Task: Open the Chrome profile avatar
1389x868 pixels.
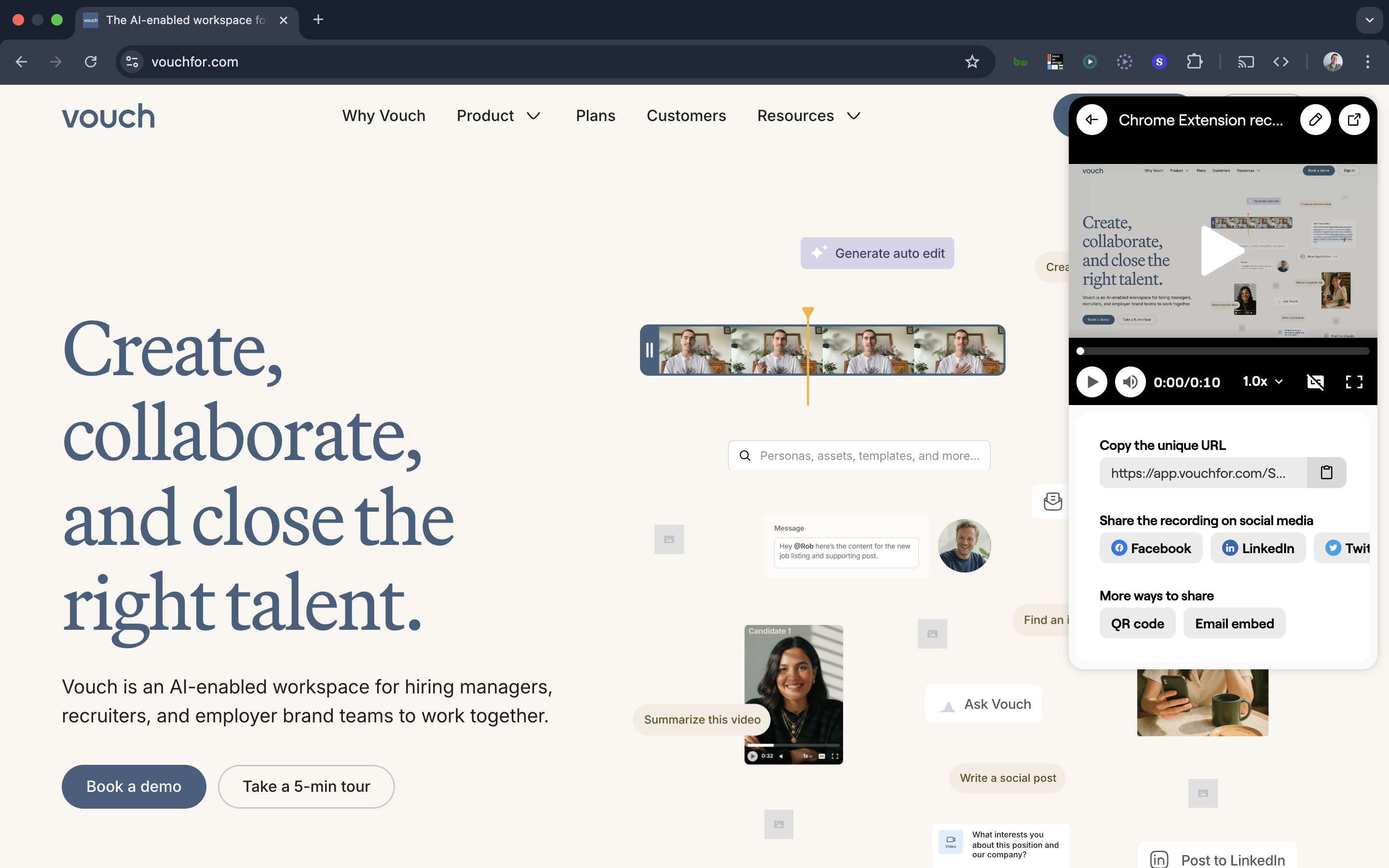Action: click(x=1332, y=61)
